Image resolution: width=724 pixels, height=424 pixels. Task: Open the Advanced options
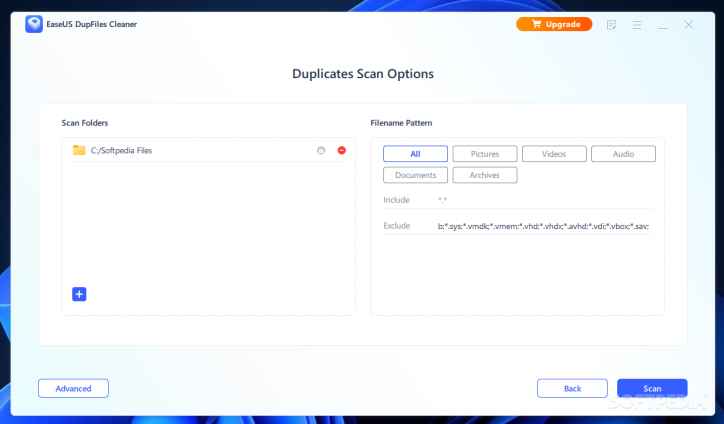pyautogui.click(x=73, y=388)
